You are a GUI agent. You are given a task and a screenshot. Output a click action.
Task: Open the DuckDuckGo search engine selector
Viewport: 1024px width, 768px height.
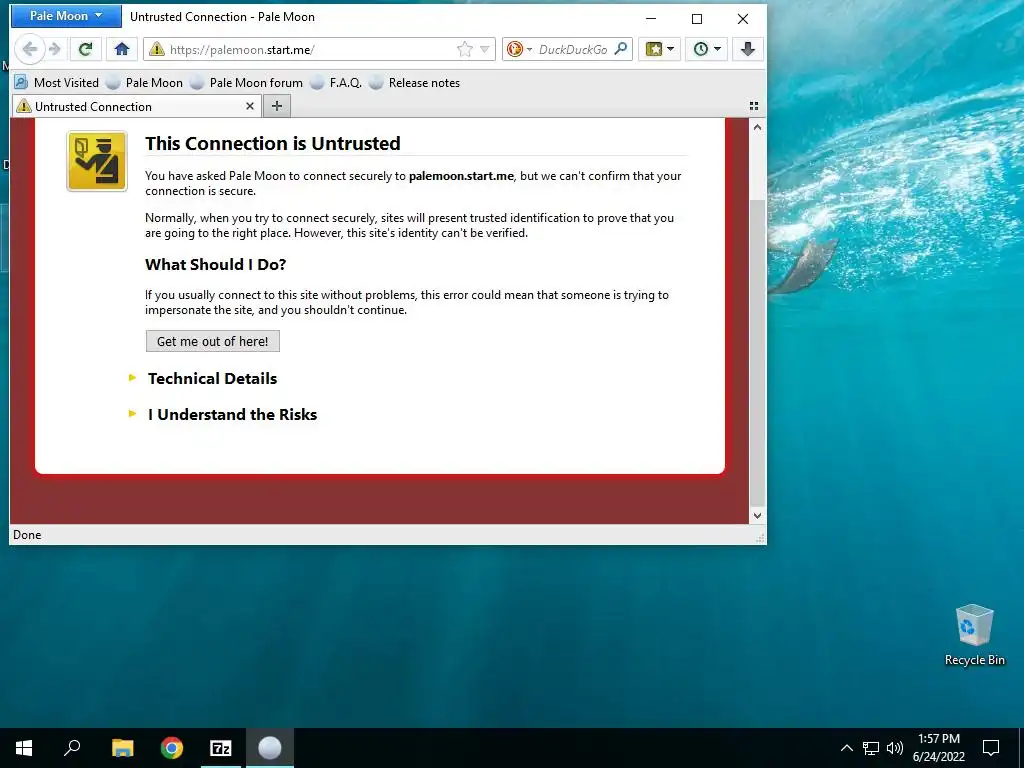click(520, 49)
